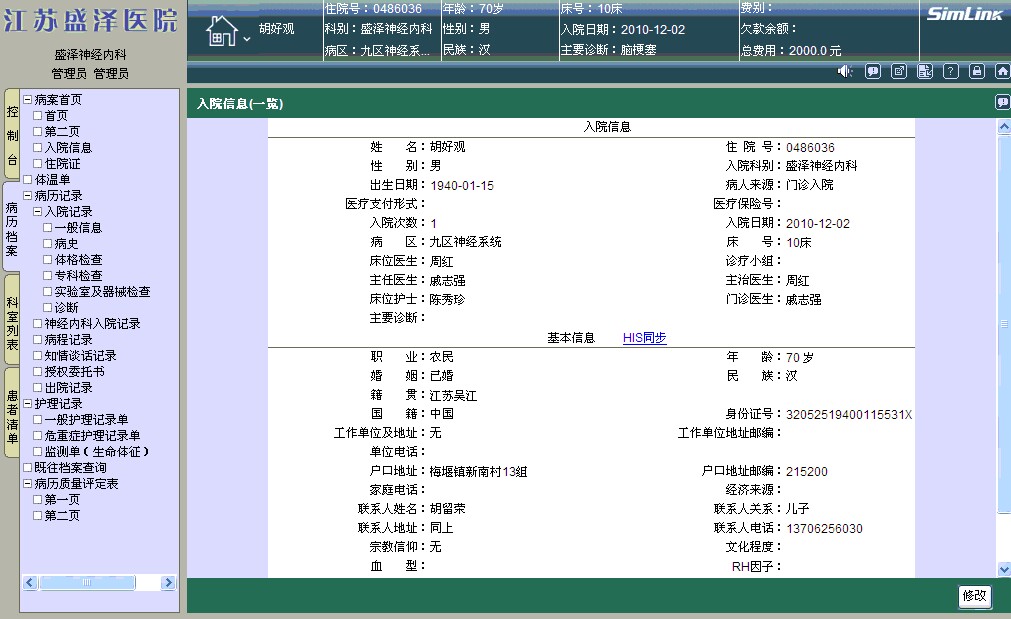This screenshot has height=619, width=1011.
Task: Collapse the 入院记录 tree node
Action: pyautogui.click(x=38, y=212)
